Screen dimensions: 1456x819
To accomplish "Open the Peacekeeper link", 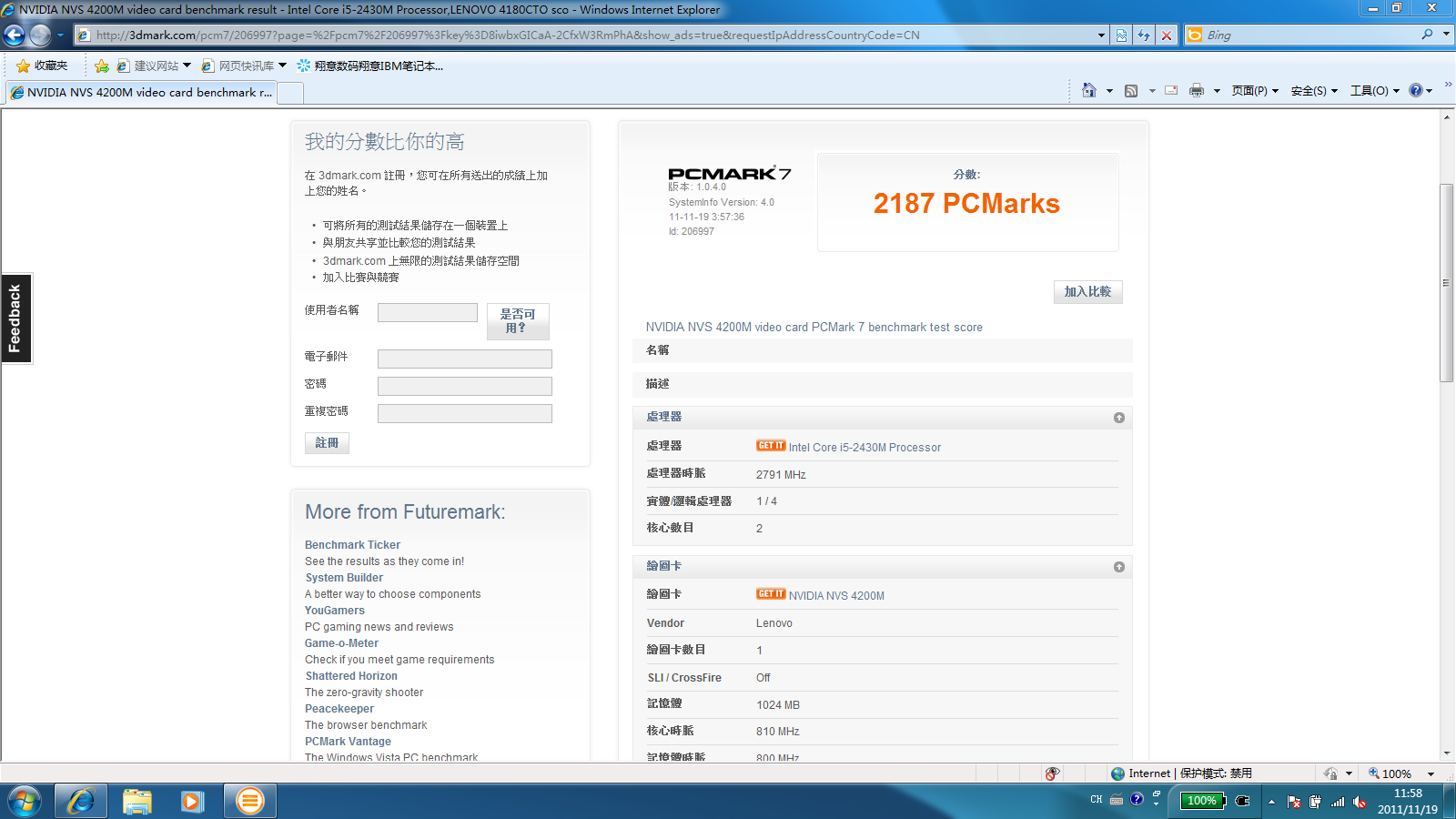I will pos(339,709).
